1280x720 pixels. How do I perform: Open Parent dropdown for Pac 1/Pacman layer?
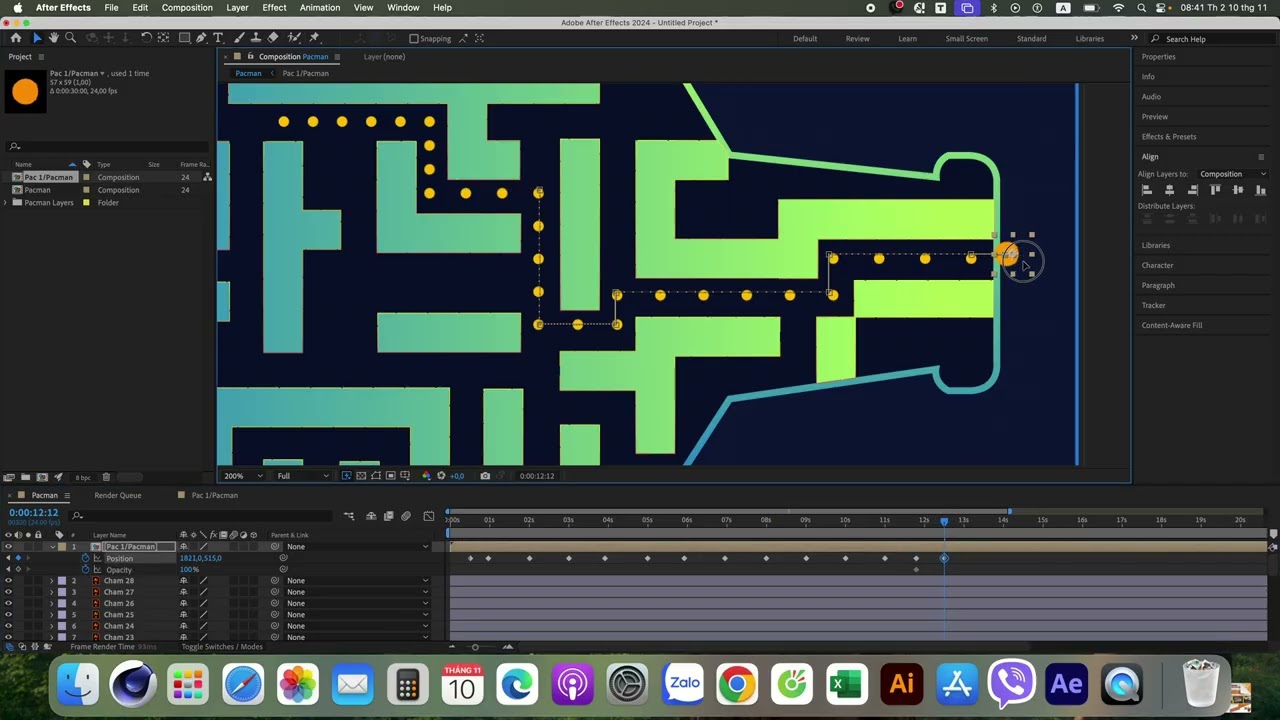coord(357,547)
